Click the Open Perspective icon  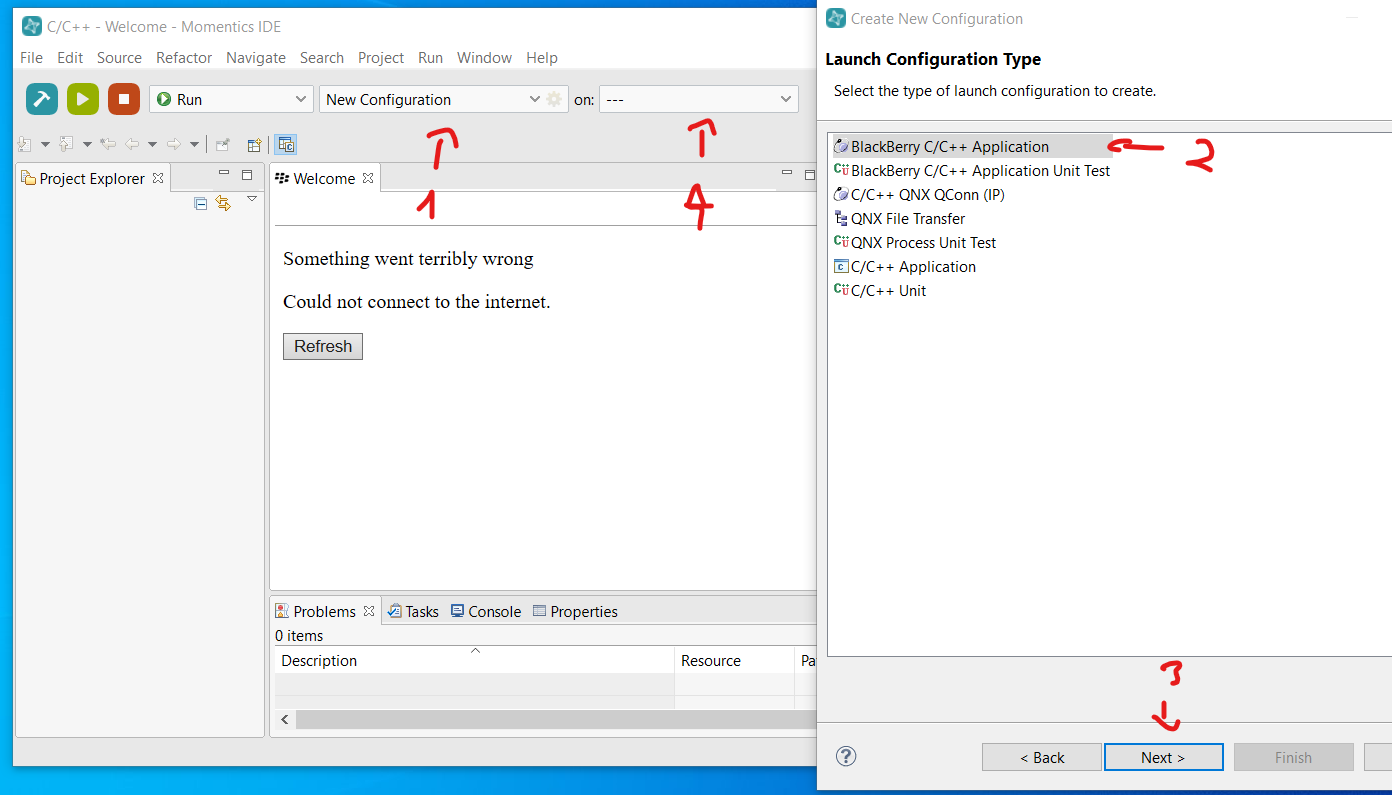pyautogui.click(x=254, y=144)
